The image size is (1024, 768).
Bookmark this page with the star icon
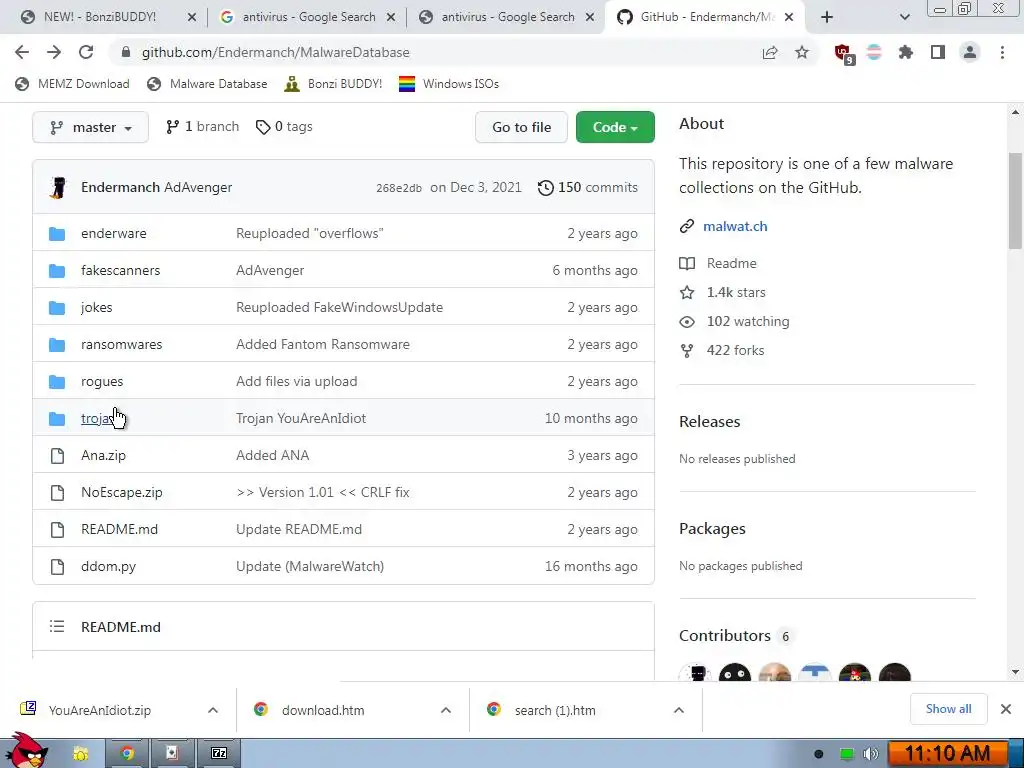click(802, 52)
